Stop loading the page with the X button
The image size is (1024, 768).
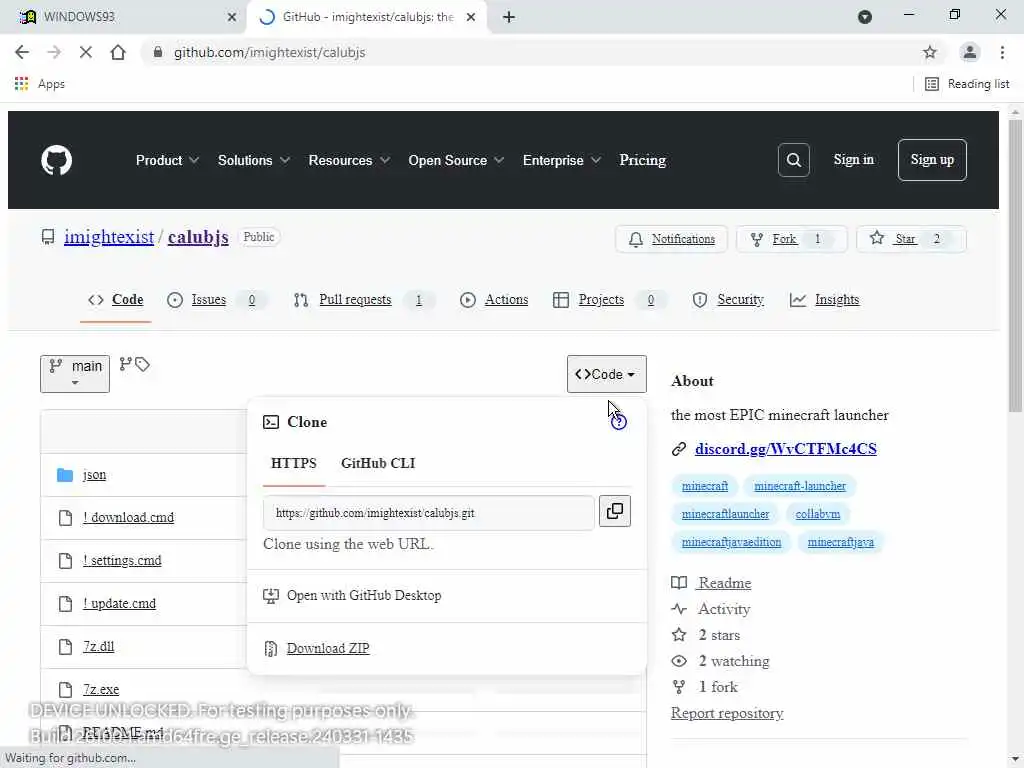pyautogui.click(x=86, y=52)
